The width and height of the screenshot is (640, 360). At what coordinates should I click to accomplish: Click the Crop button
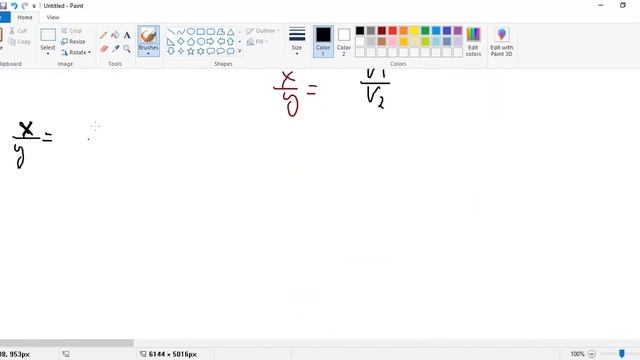72,31
